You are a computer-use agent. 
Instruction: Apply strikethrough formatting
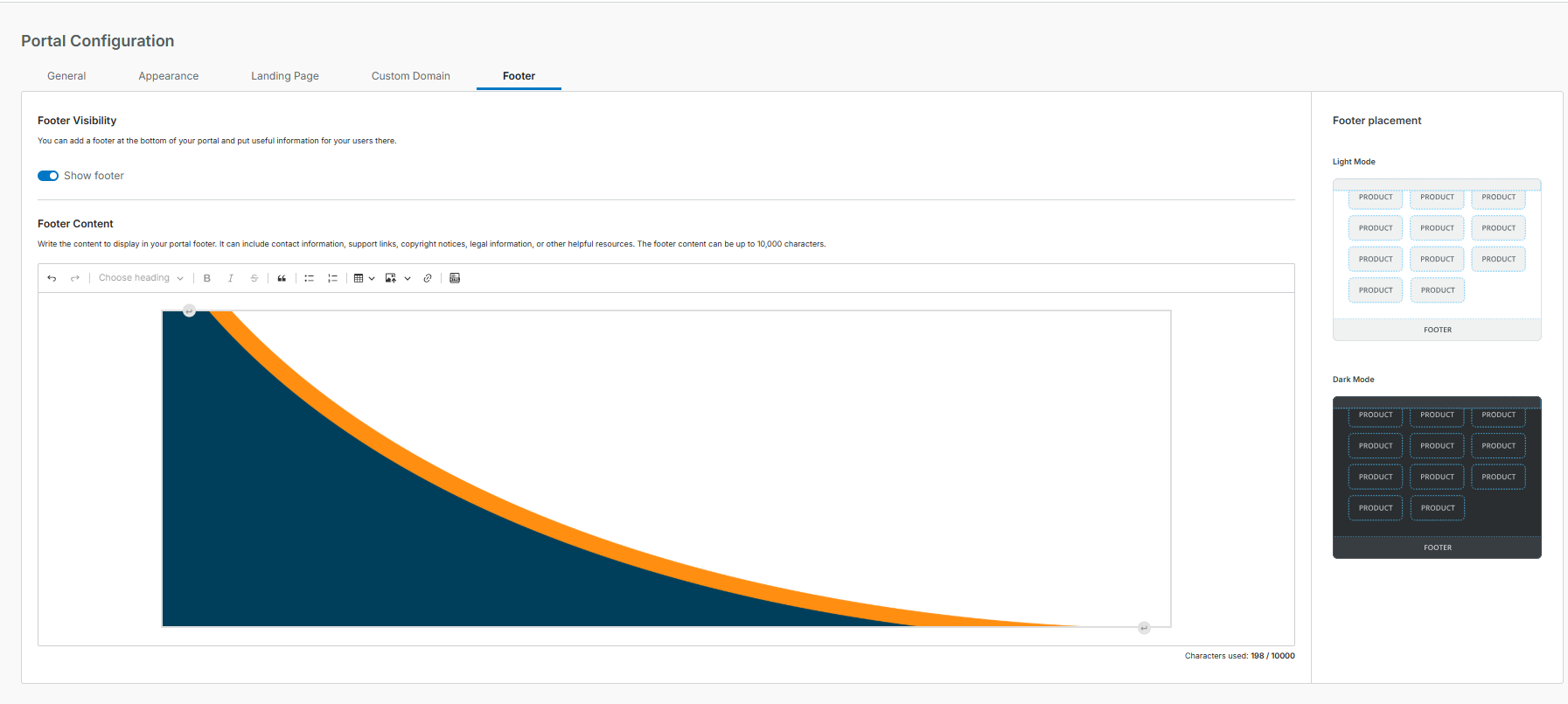[254, 278]
